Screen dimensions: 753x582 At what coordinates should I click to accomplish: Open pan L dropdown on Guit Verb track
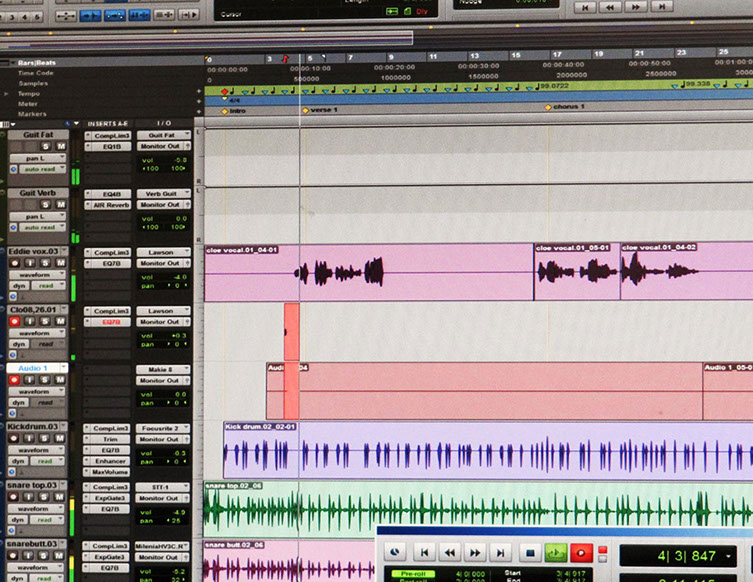click(38, 217)
